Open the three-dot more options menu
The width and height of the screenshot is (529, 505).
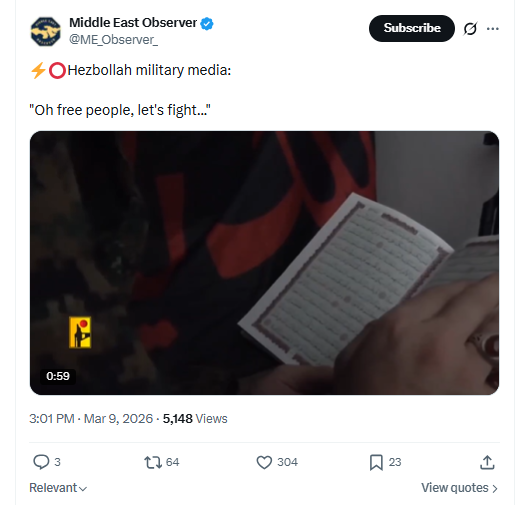(493, 29)
